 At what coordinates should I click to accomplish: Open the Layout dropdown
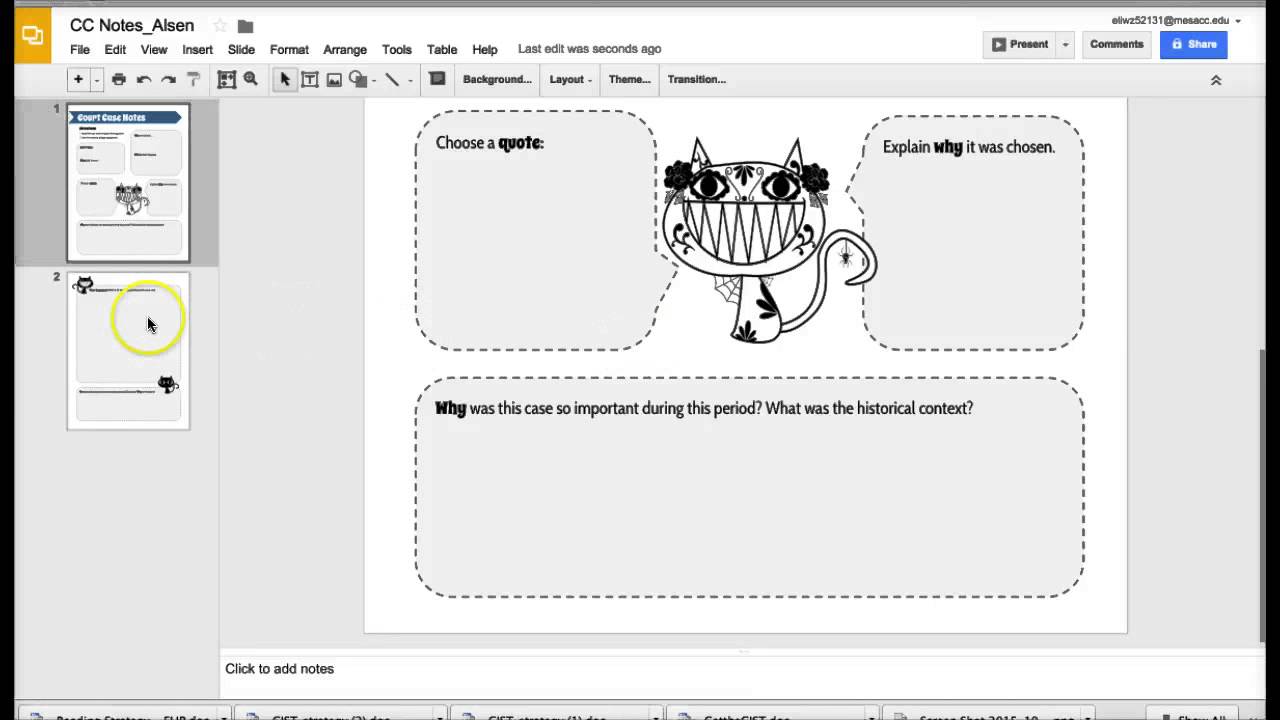pos(570,80)
